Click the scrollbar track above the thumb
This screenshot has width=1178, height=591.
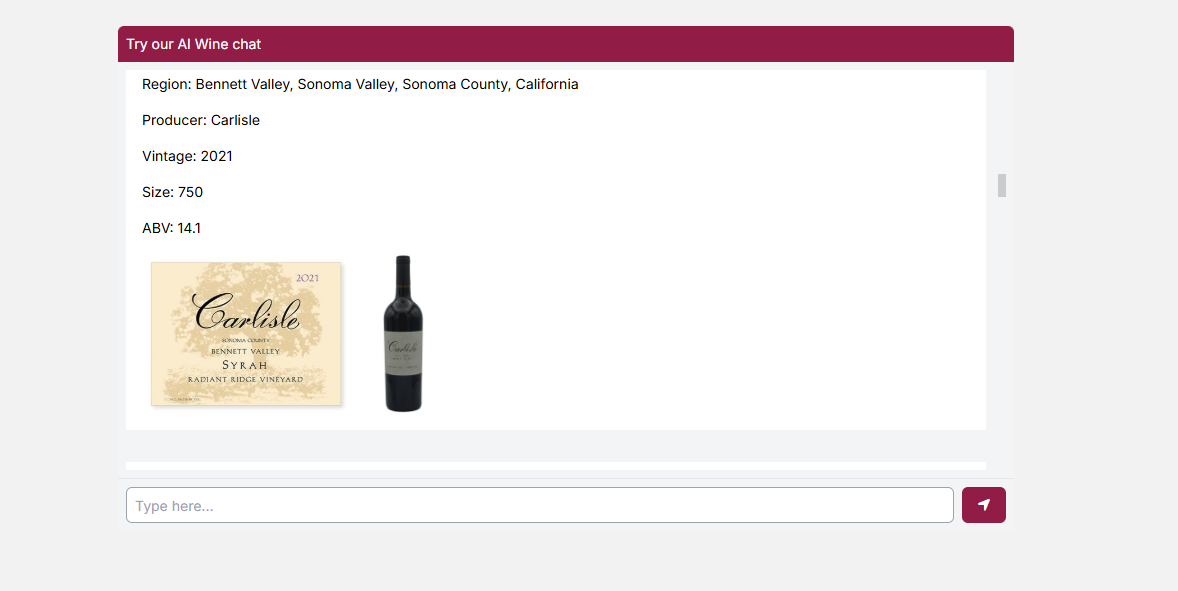[x=1001, y=122]
